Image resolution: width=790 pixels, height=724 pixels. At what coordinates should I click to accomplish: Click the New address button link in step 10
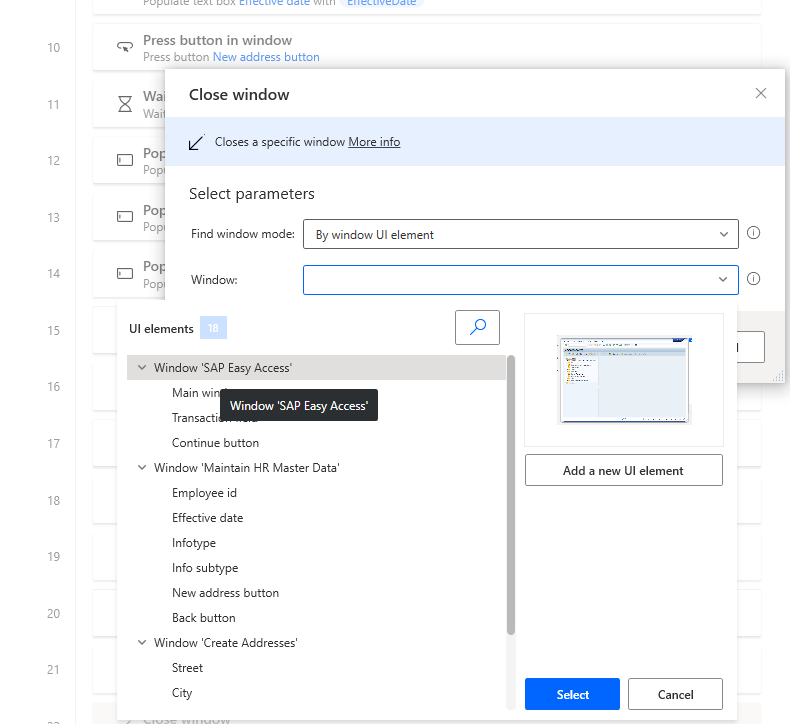tap(266, 57)
